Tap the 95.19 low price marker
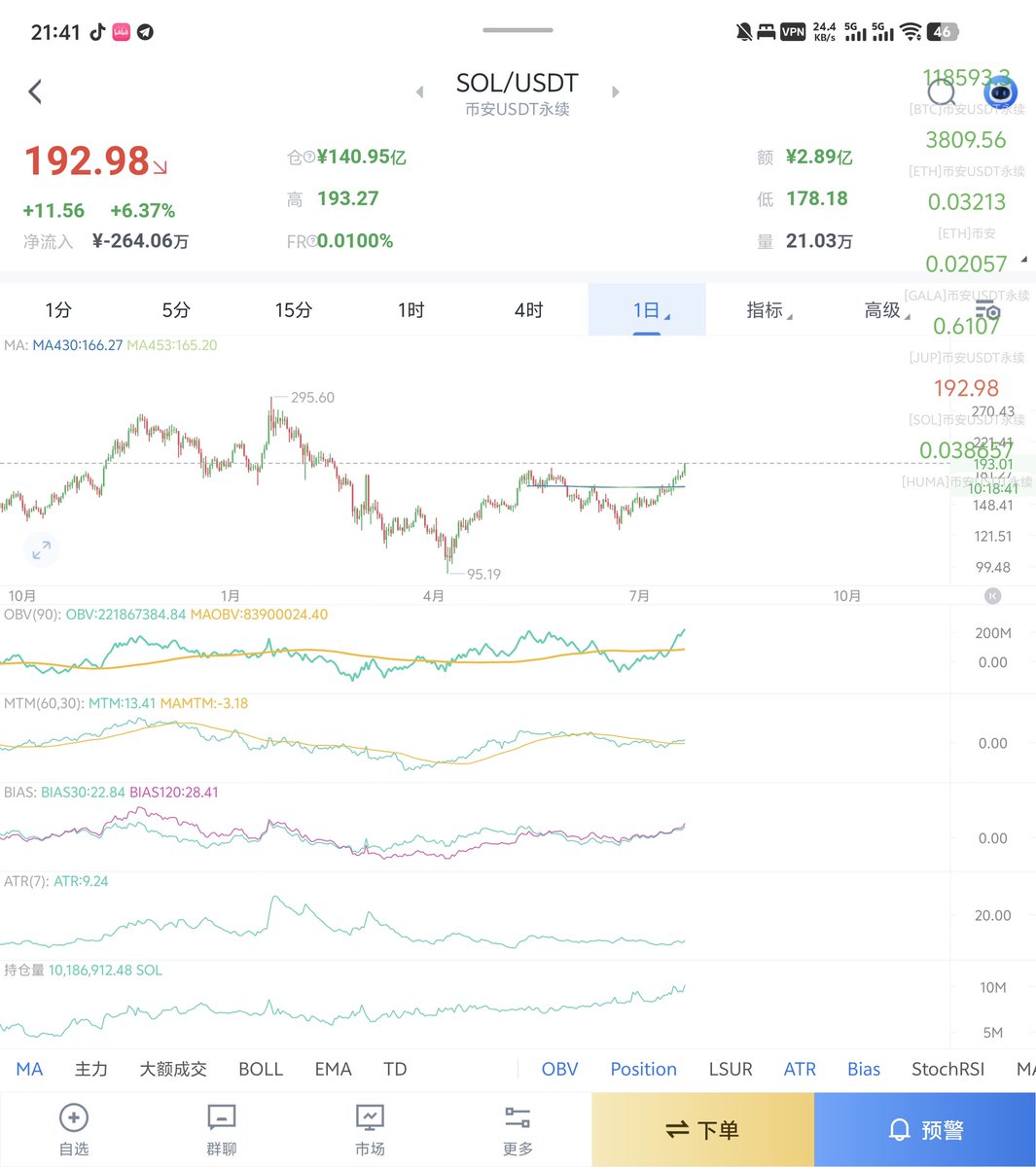The image size is (1036, 1167). 483,575
